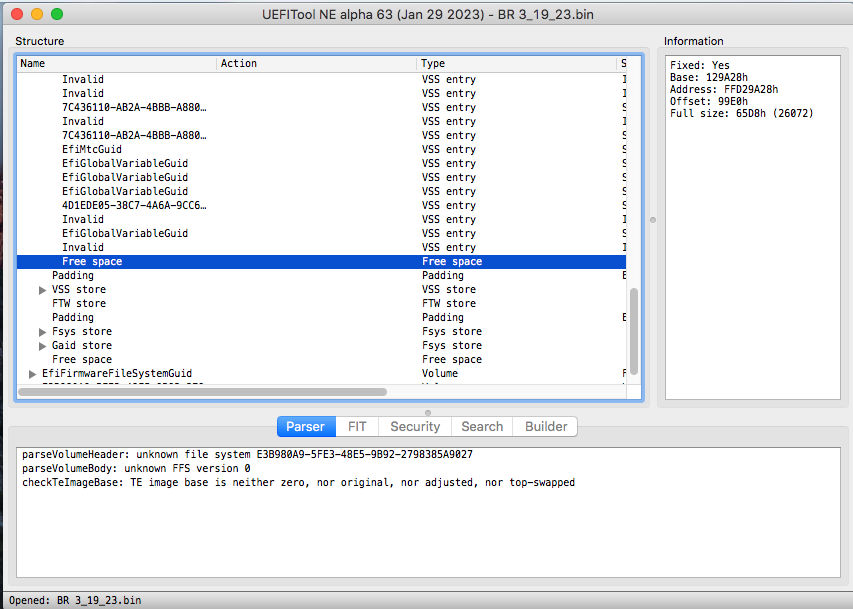Click the parseVolumeHeader unknown file system message
Image resolution: width=853 pixels, height=609 pixels.
(x=248, y=454)
